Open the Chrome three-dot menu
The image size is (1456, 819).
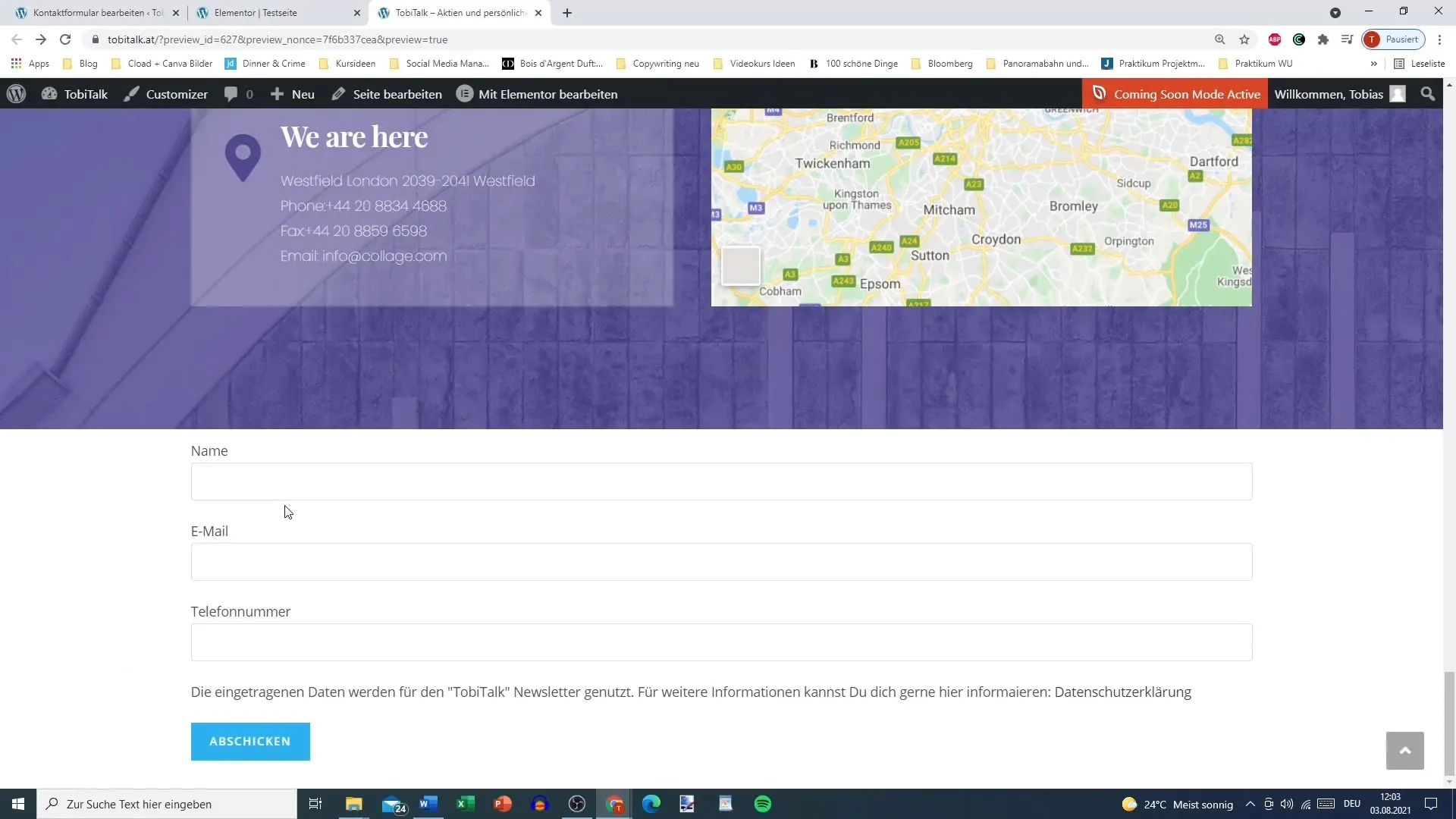[1440, 39]
